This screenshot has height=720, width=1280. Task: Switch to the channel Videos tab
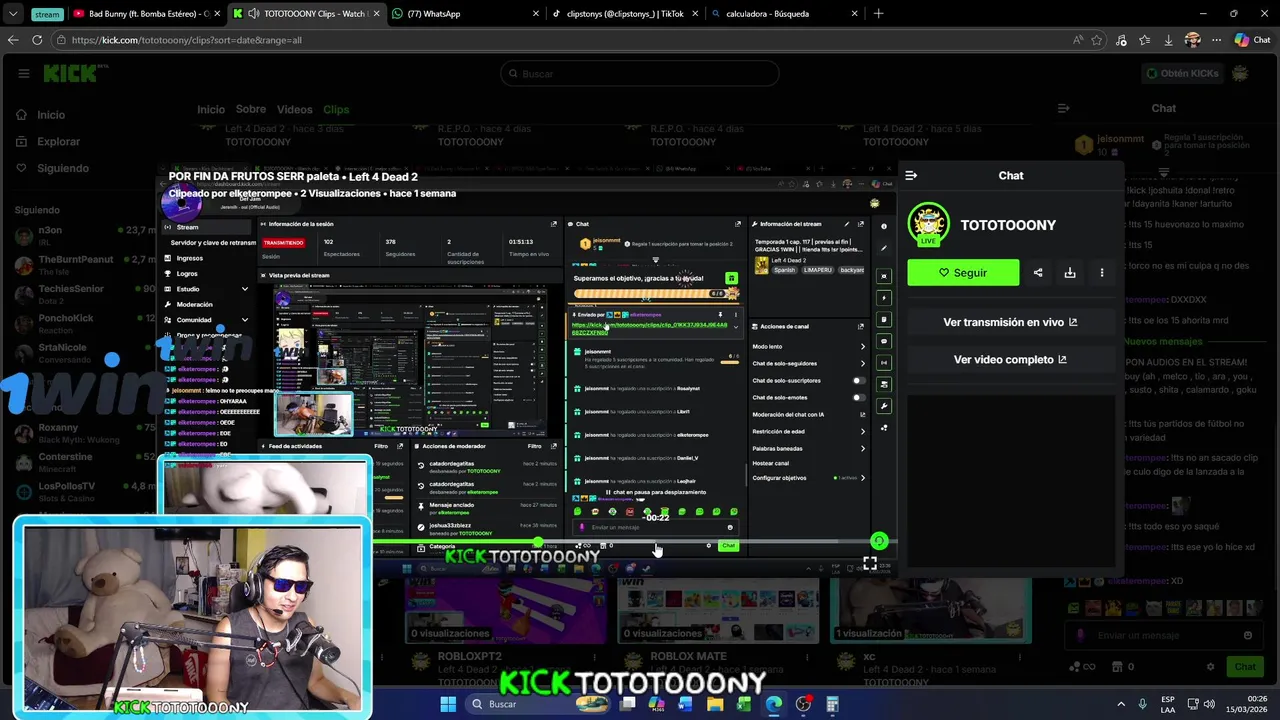tap(295, 109)
